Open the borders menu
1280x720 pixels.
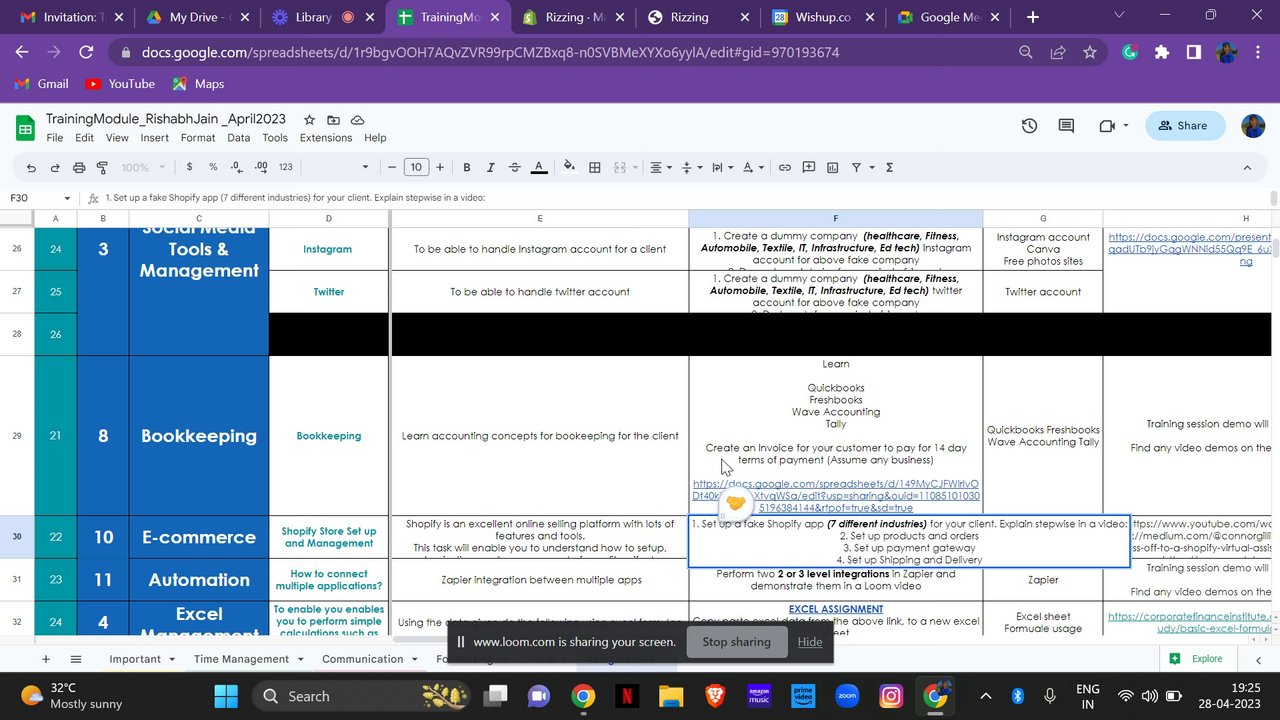click(x=595, y=168)
